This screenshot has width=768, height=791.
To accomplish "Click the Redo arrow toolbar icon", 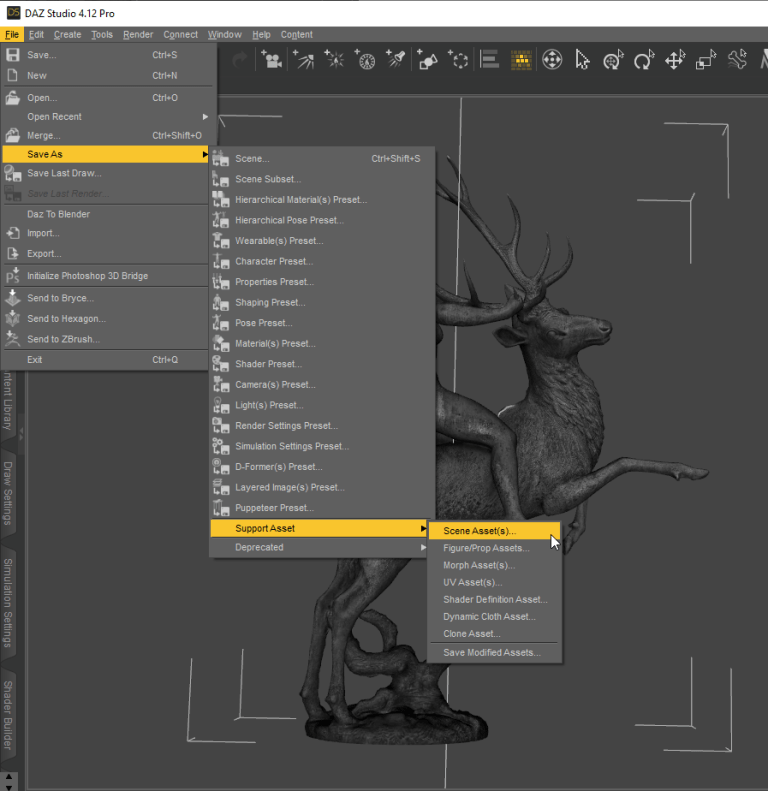I will pos(240,60).
